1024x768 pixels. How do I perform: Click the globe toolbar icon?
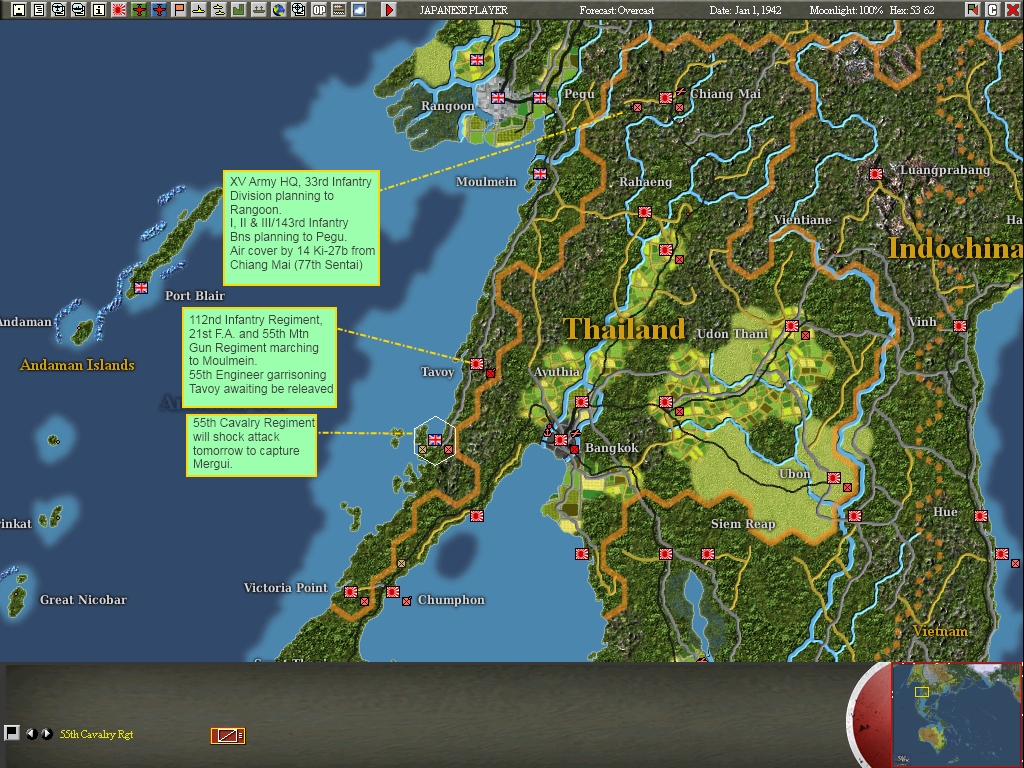coord(279,10)
